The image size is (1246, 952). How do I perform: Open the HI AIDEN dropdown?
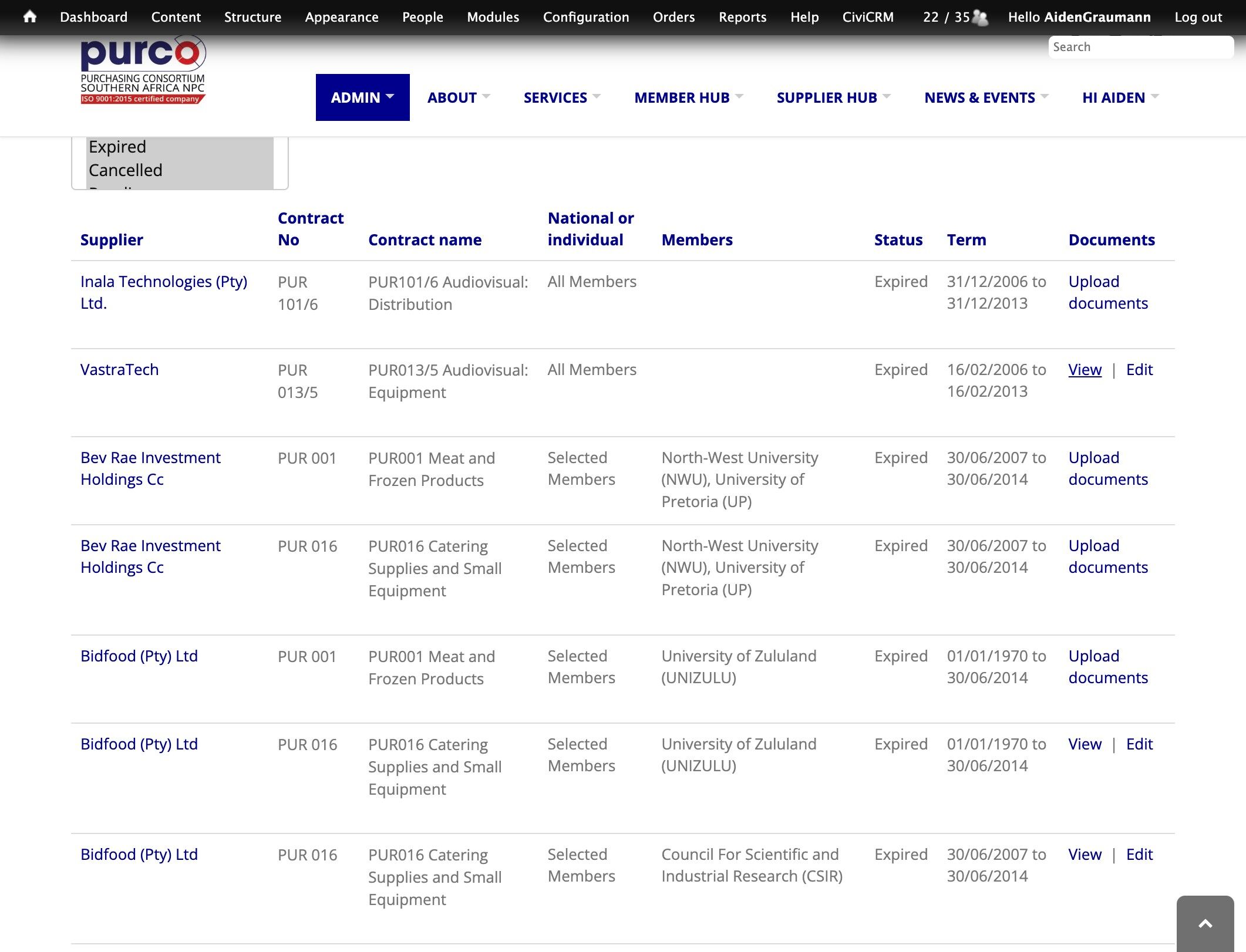pos(1120,97)
